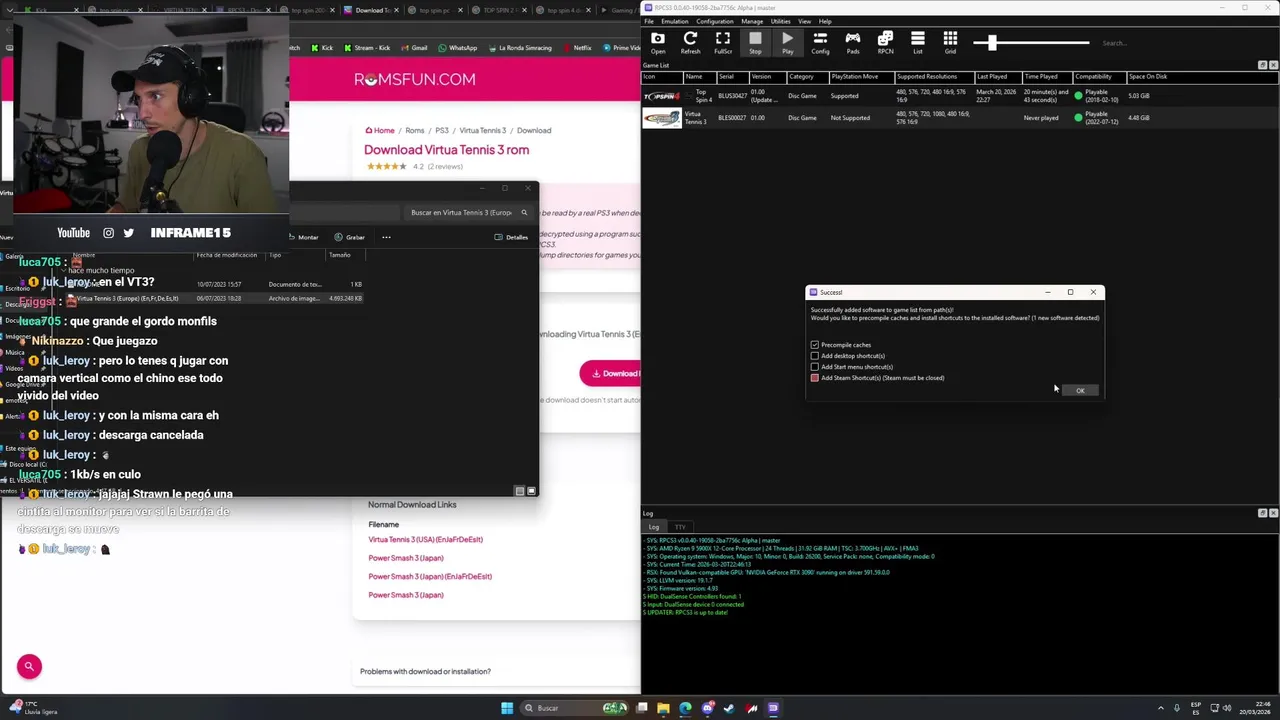Open the RPCN icon in toolbar
This screenshot has height=720, width=1280.
(x=885, y=43)
